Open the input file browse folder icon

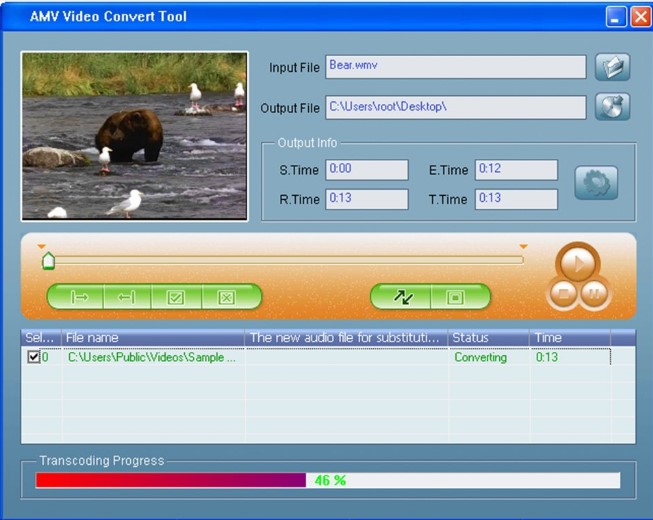[612, 67]
